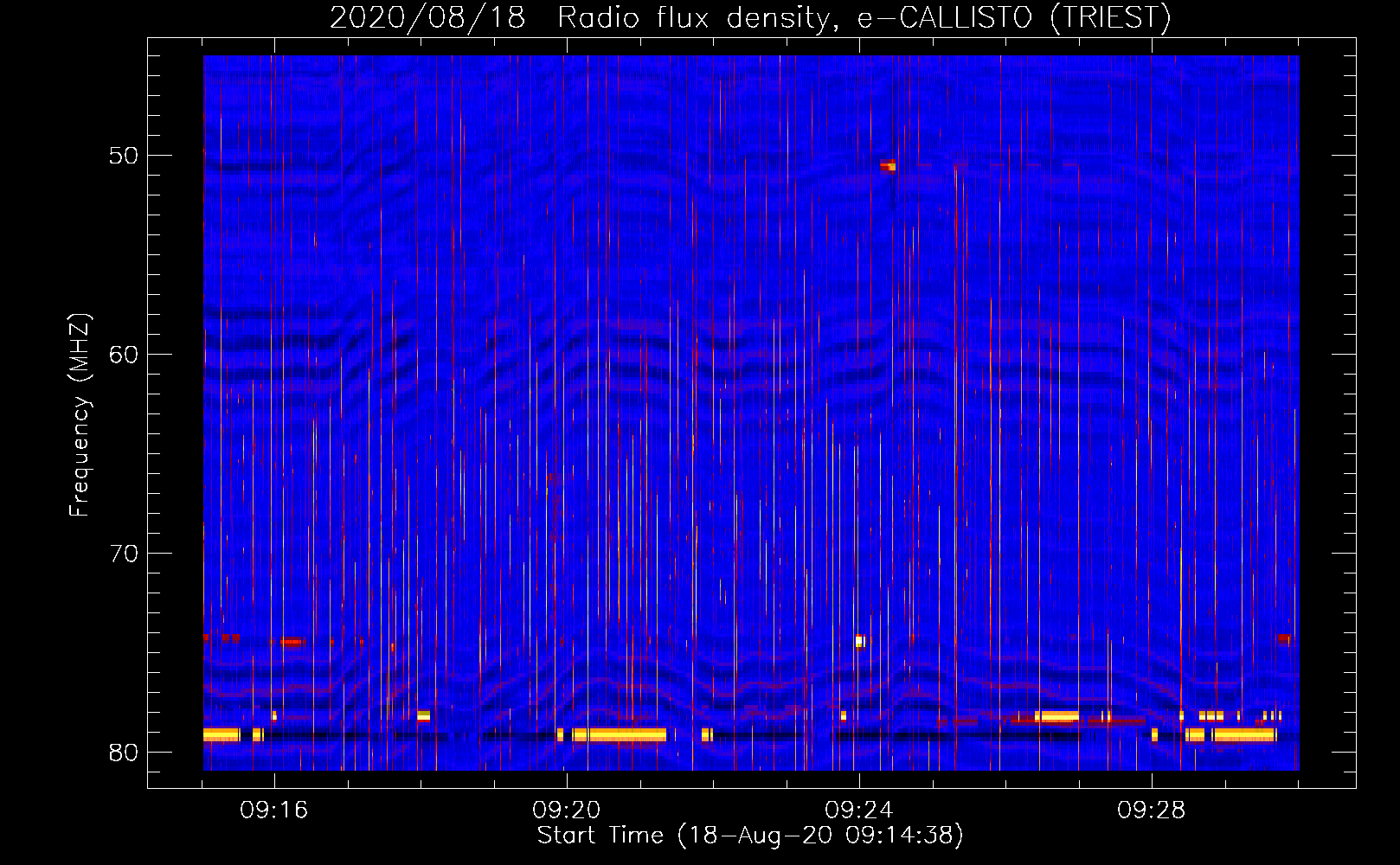Click the 09:28 time tick label
1400x865 pixels.
(x=1152, y=811)
